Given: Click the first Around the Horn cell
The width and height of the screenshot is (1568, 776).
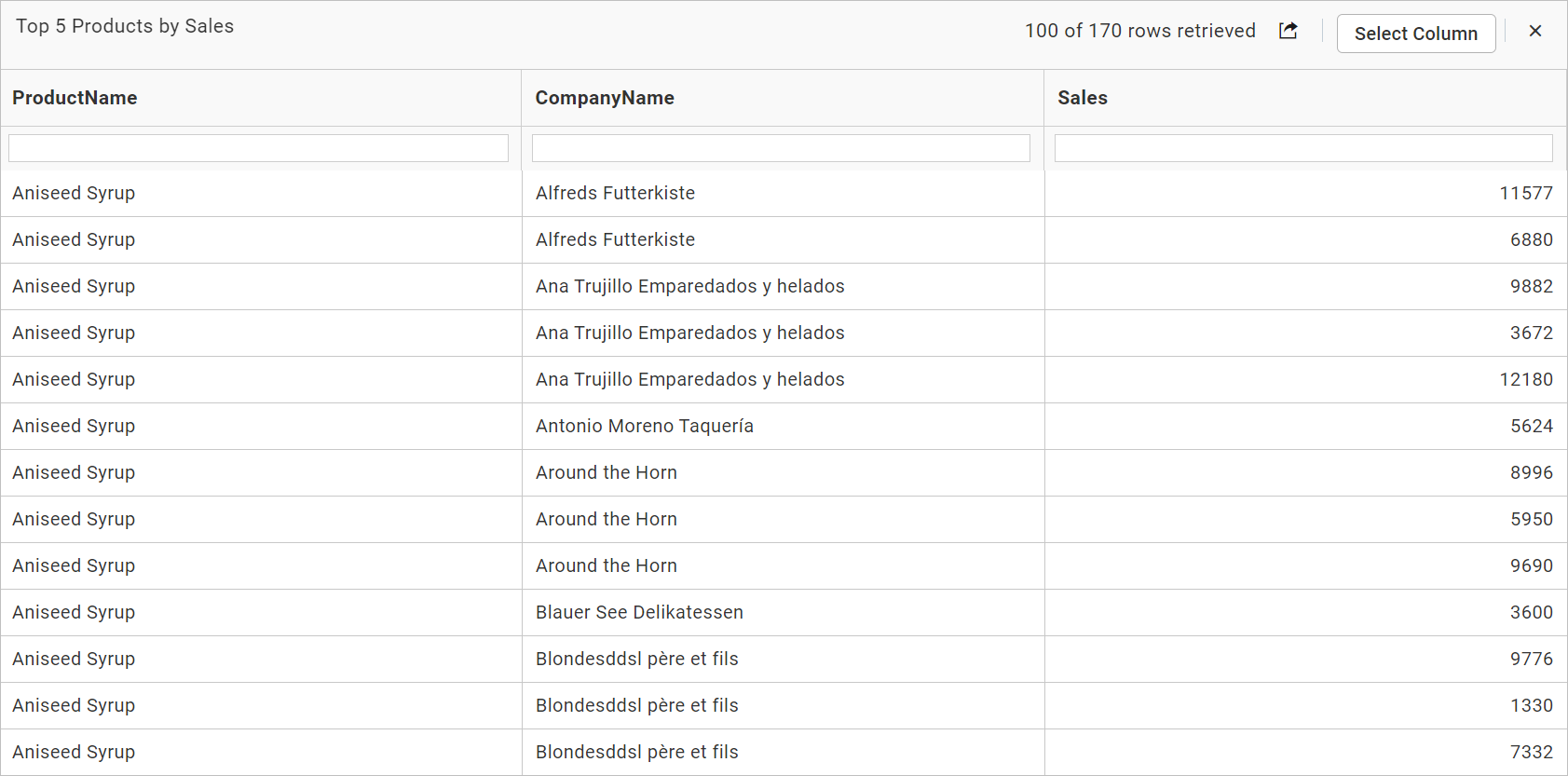Looking at the screenshot, I should coord(606,472).
